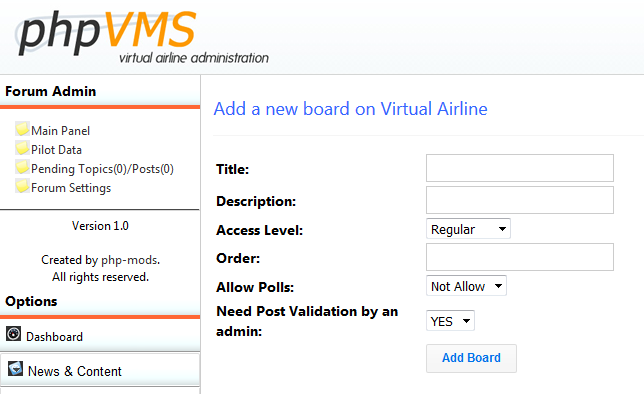644x394 pixels.
Task: Click the News & Content icon
Action: (15, 368)
